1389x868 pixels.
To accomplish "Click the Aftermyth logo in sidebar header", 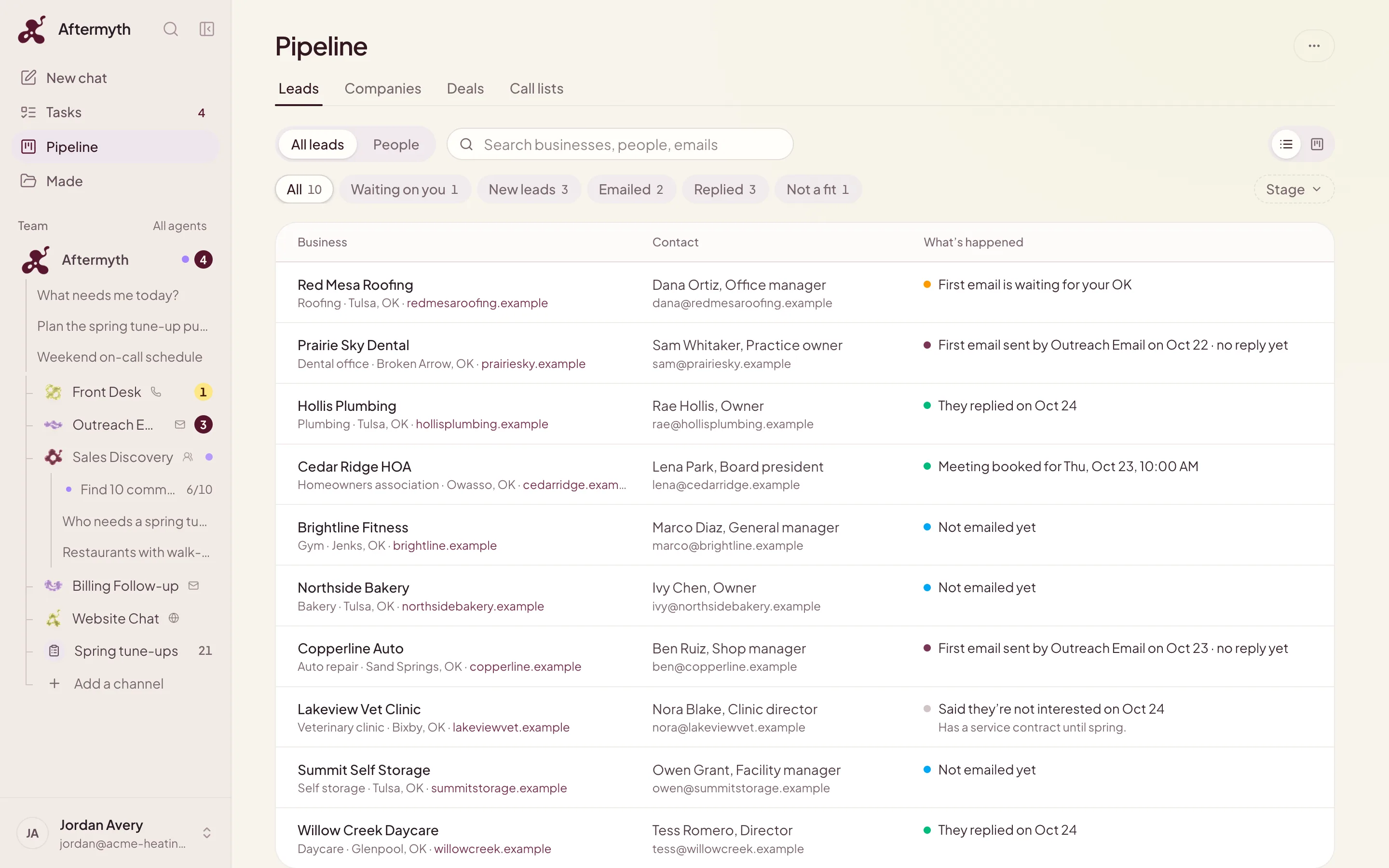I will pyautogui.click(x=31, y=29).
